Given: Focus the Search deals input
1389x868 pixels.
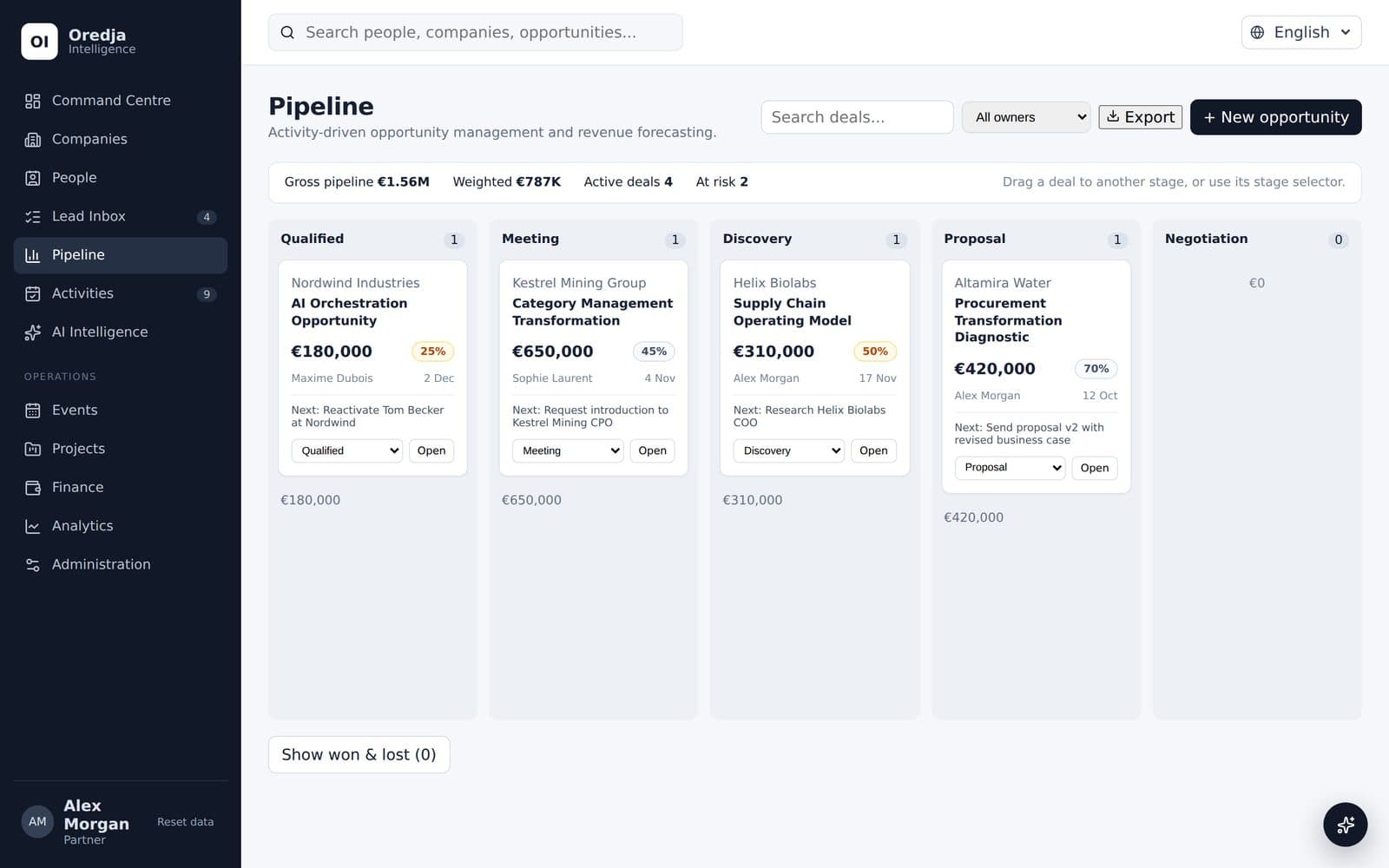Looking at the screenshot, I should pyautogui.click(x=857, y=117).
